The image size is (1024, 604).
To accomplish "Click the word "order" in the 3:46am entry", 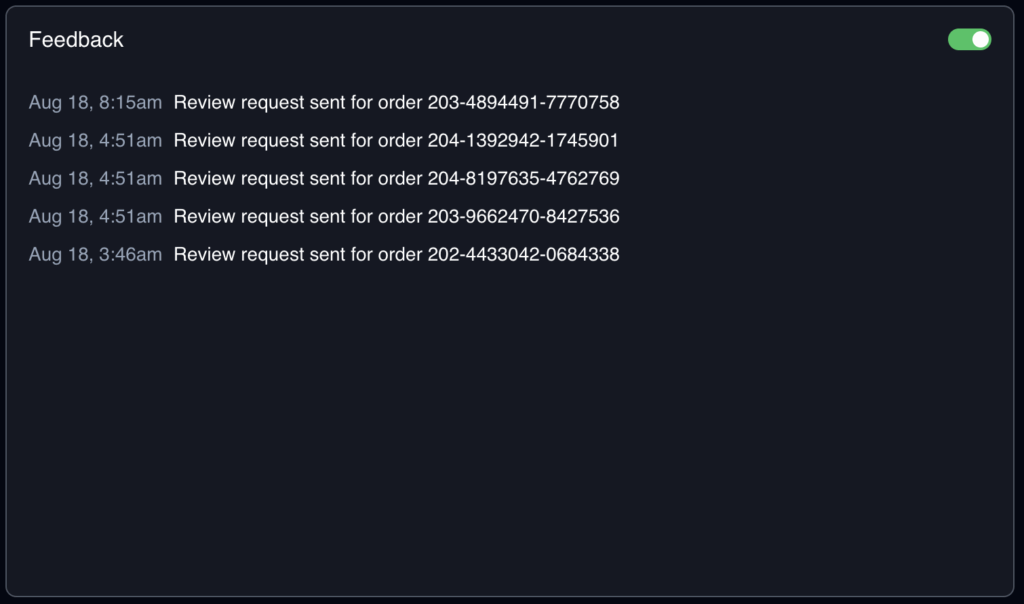I will point(400,255).
